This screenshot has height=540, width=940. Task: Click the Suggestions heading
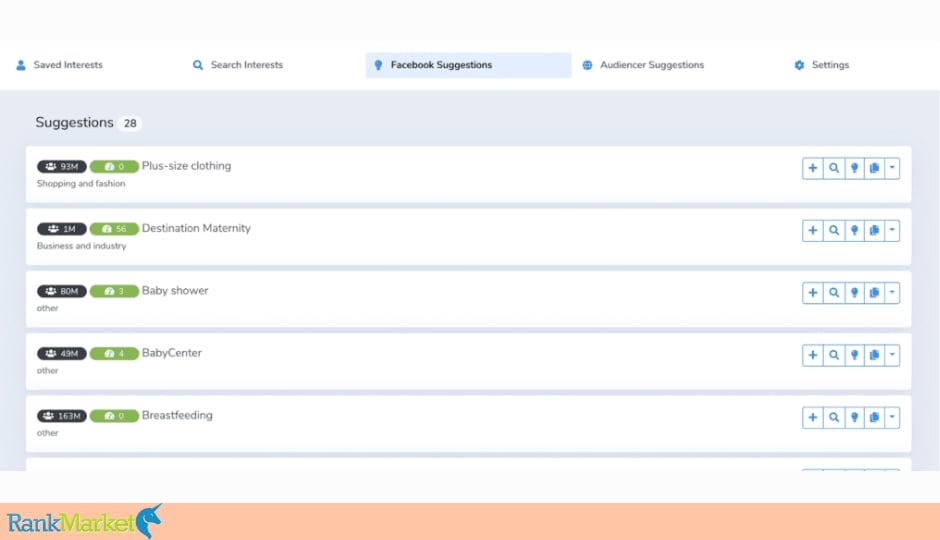(74, 122)
